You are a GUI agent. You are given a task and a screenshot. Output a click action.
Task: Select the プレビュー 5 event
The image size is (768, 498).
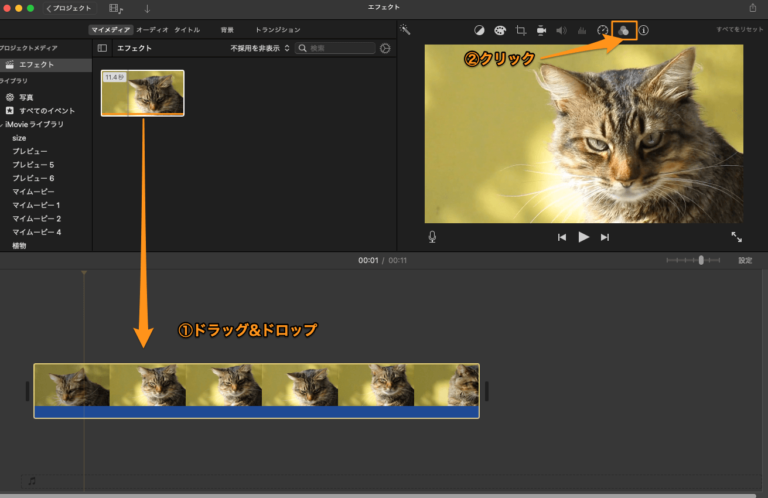coord(33,165)
